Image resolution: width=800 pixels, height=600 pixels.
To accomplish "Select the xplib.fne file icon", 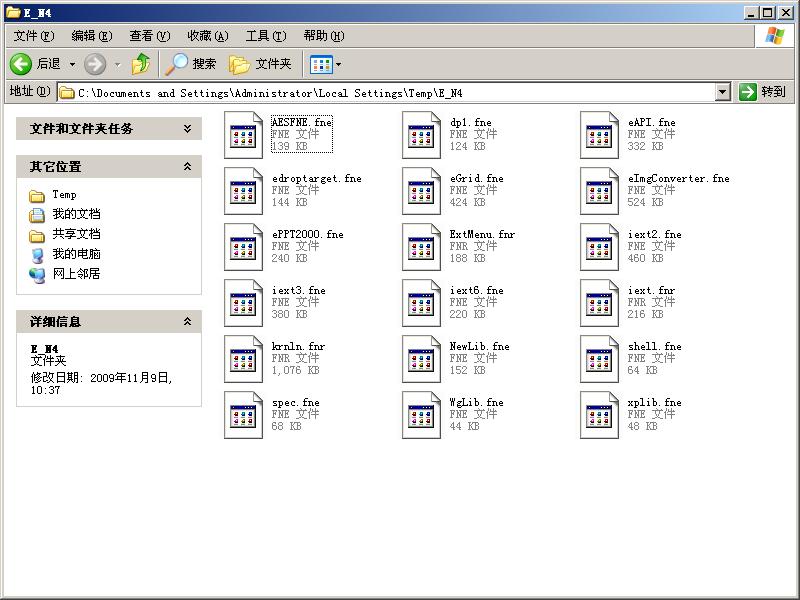I will click(599, 415).
